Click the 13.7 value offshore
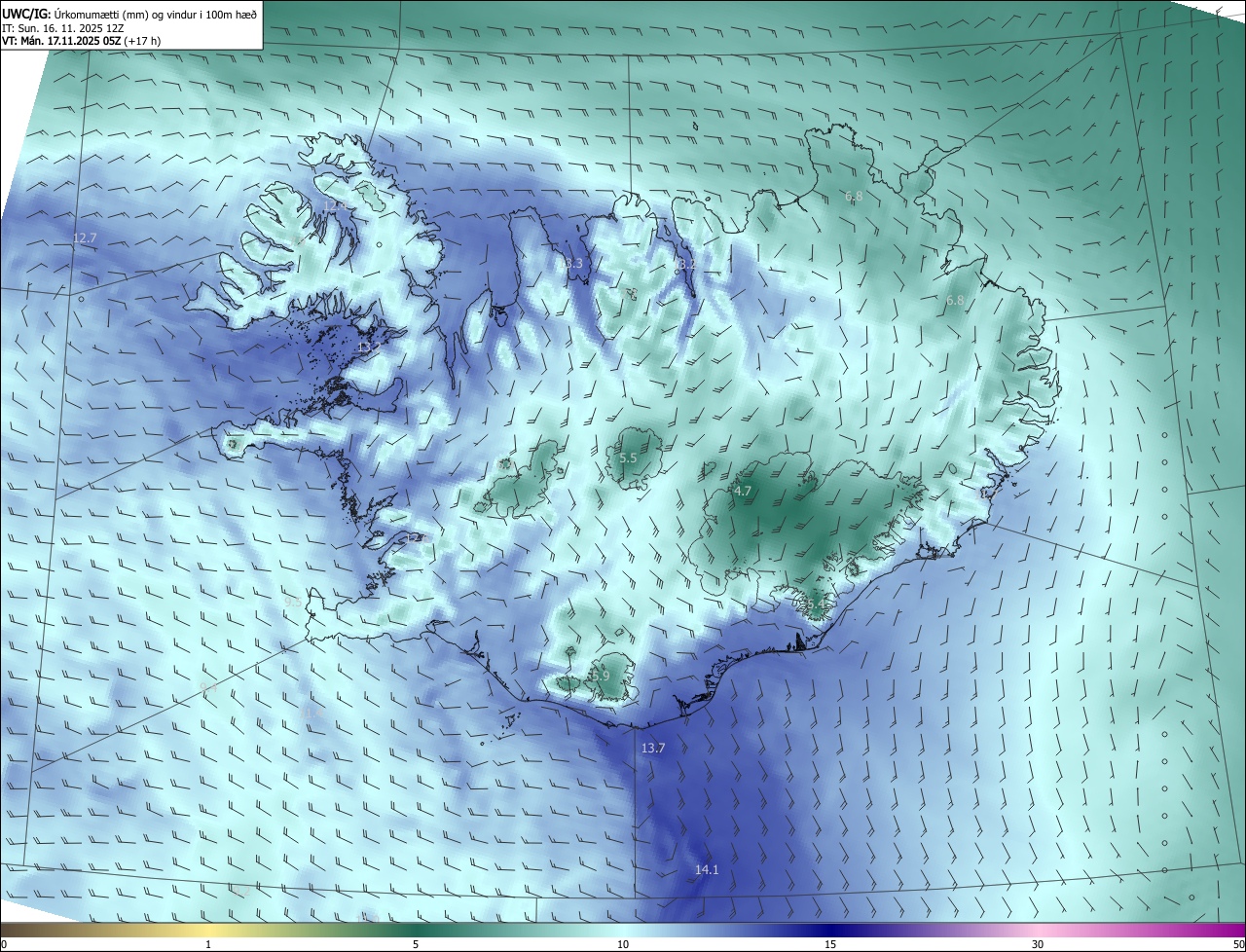The width and height of the screenshot is (1246, 952). [x=653, y=748]
